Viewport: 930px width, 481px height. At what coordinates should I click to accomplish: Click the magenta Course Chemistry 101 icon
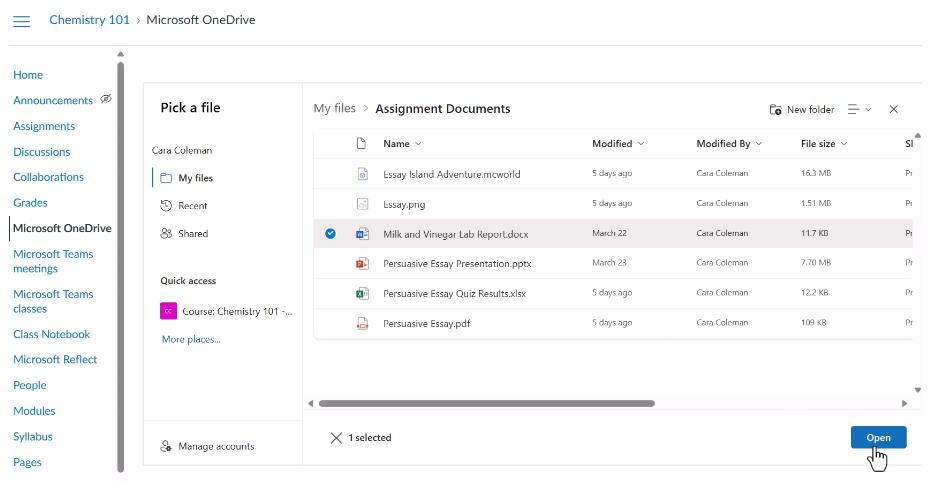point(168,311)
